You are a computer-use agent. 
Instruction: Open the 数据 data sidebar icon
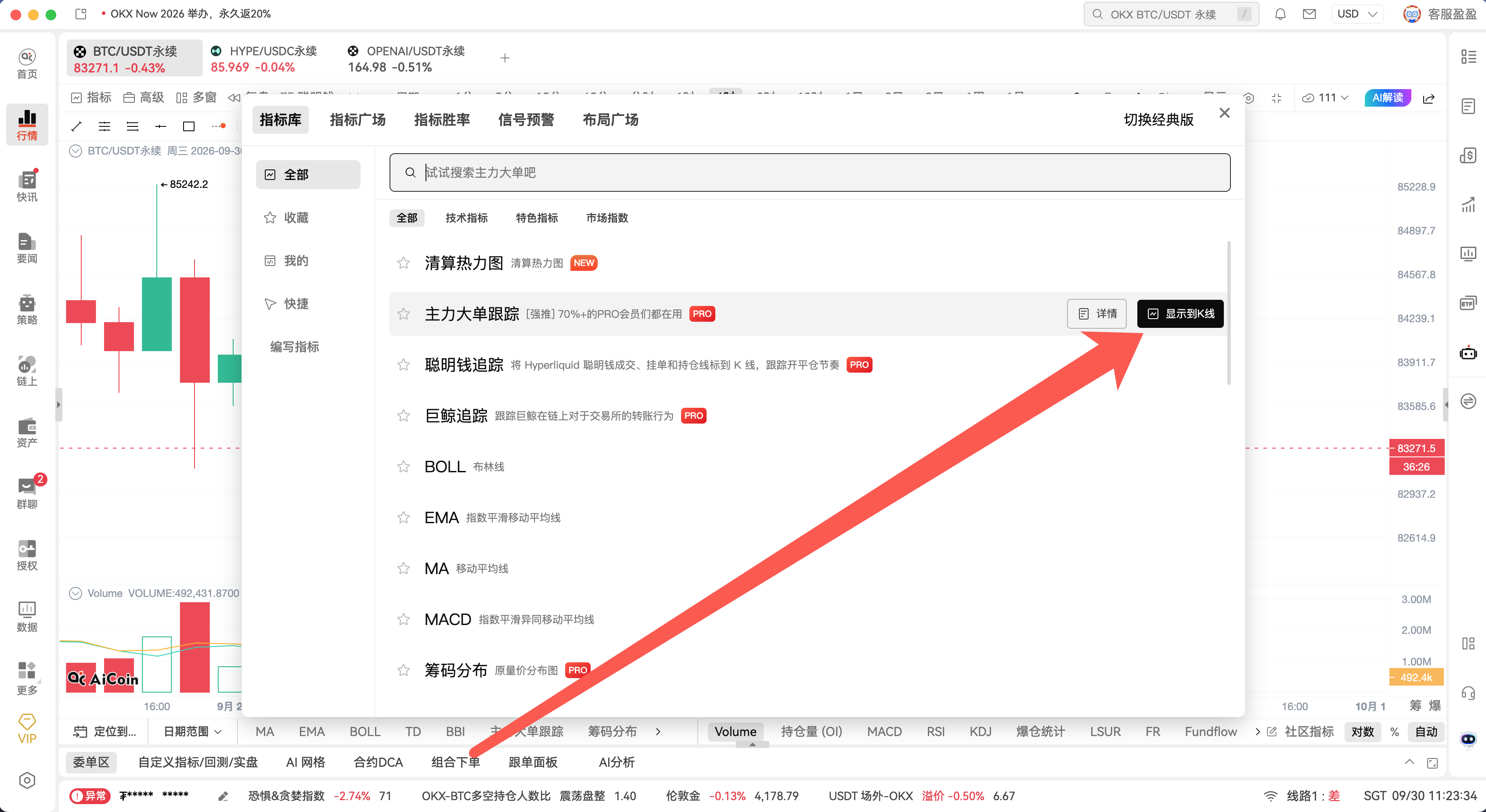(x=27, y=617)
